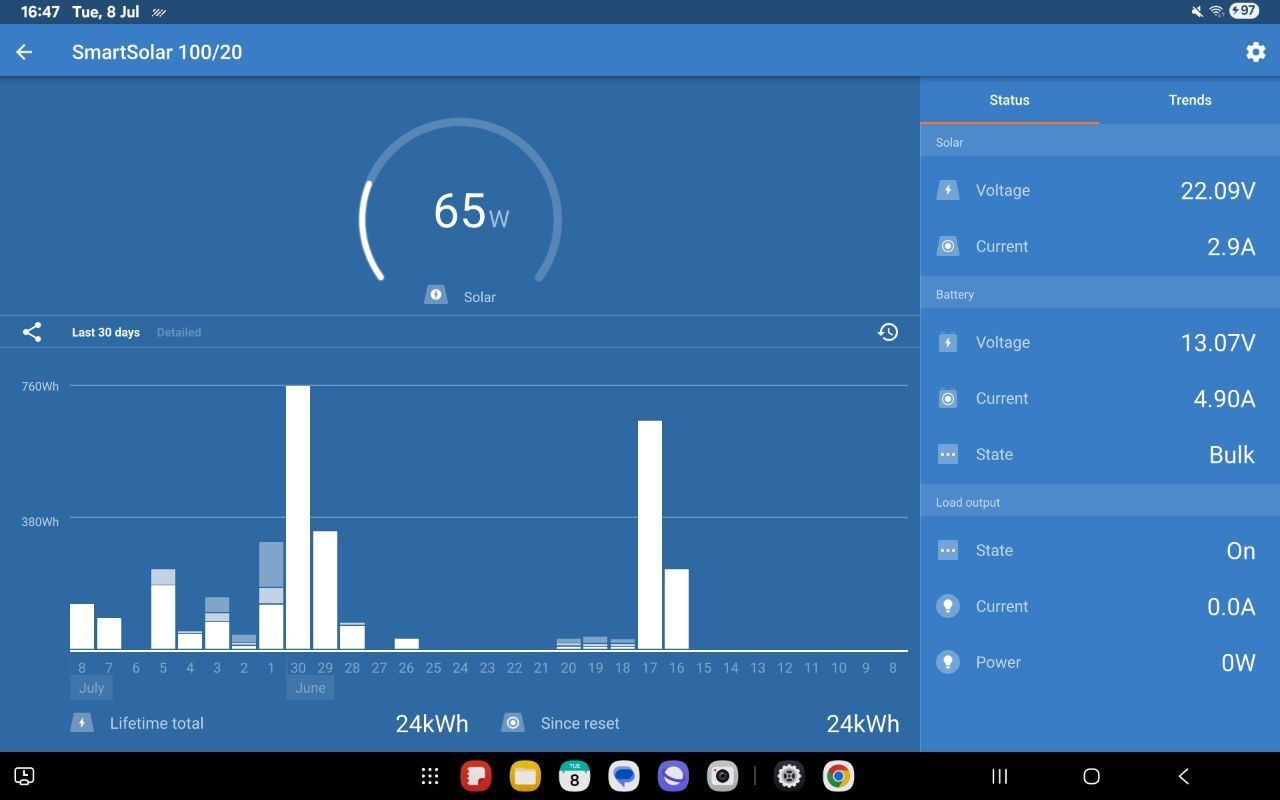The height and width of the screenshot is (800, 1280).
Task: Select the bar for 5 July
Action: (x=163, y=610)
